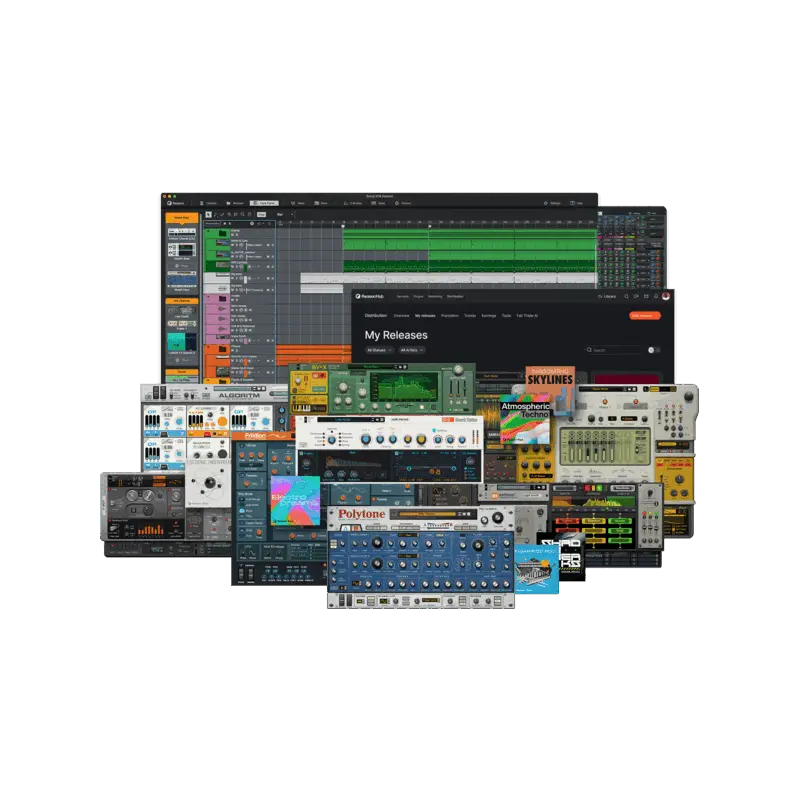Click the top-right knob on green EQ device
Image resolution: width=800 pixels, height=800 pixels.
click(458, 370)
